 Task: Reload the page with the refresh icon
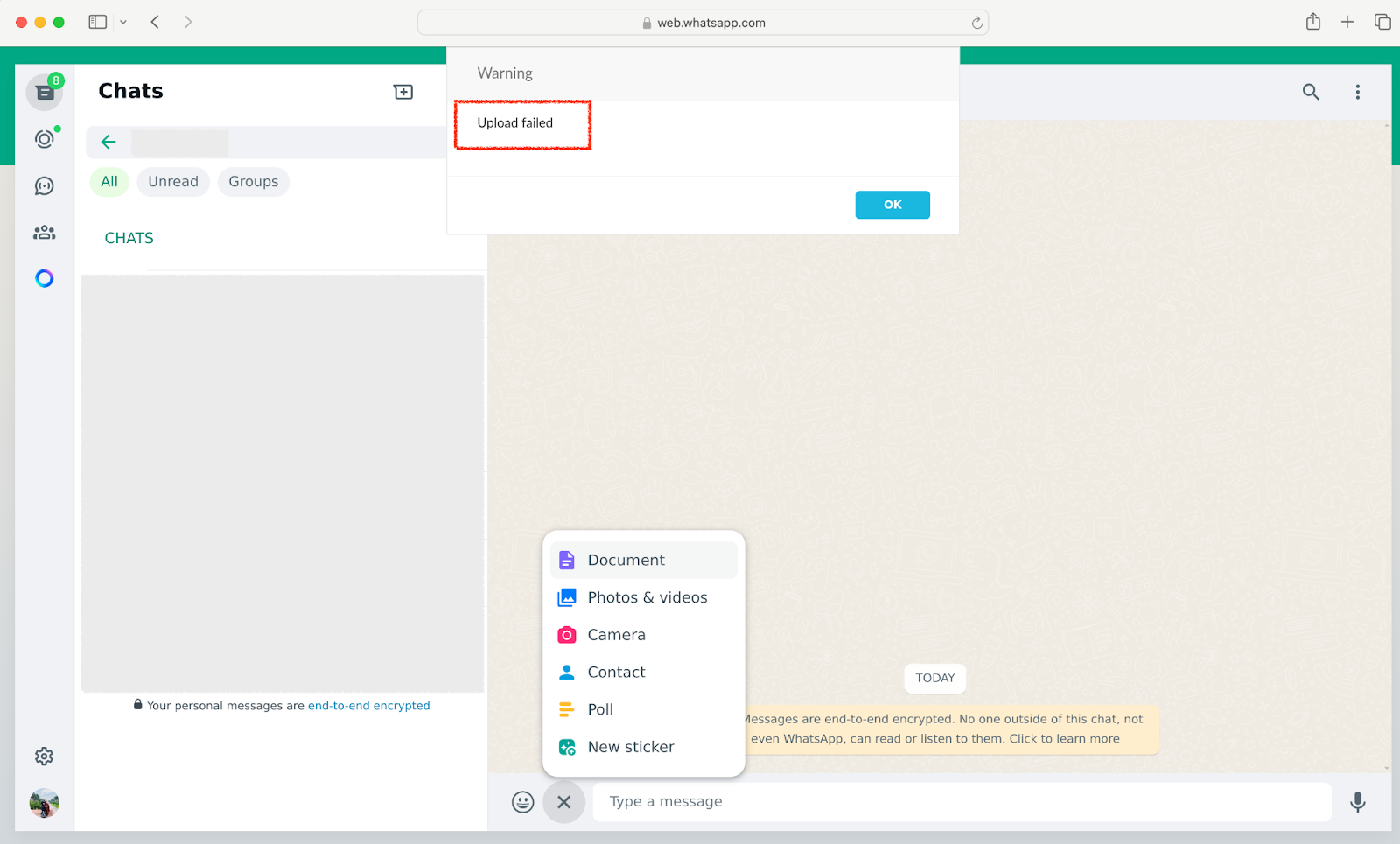coord(977,23)
